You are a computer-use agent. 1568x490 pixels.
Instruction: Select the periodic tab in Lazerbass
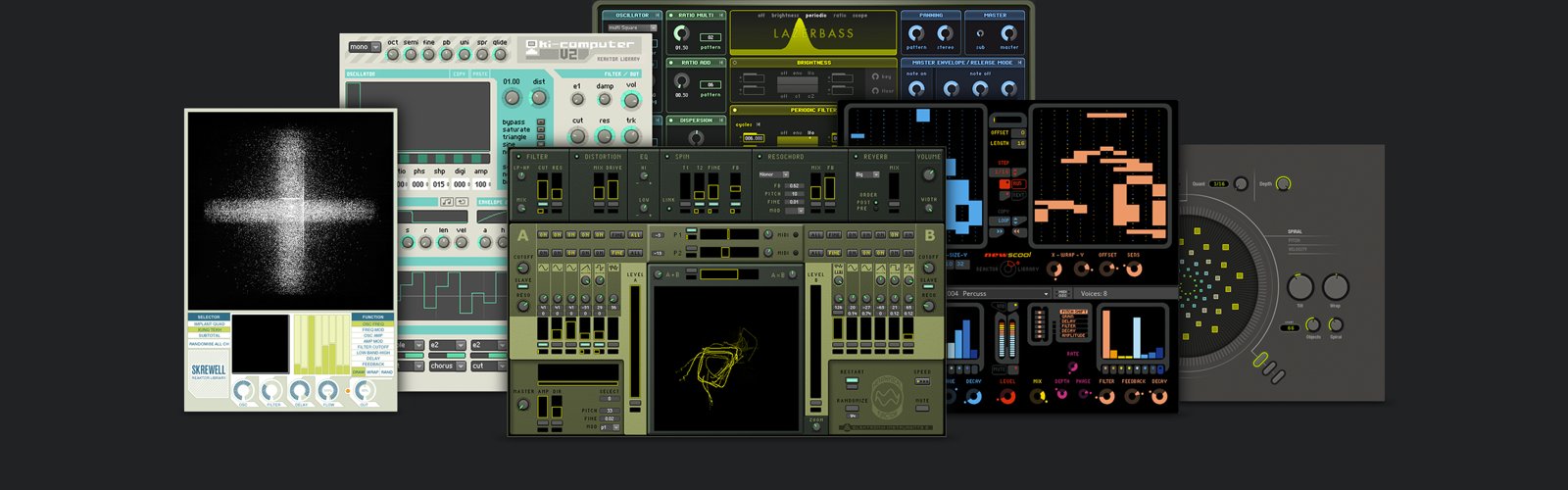tap(815, 16)
